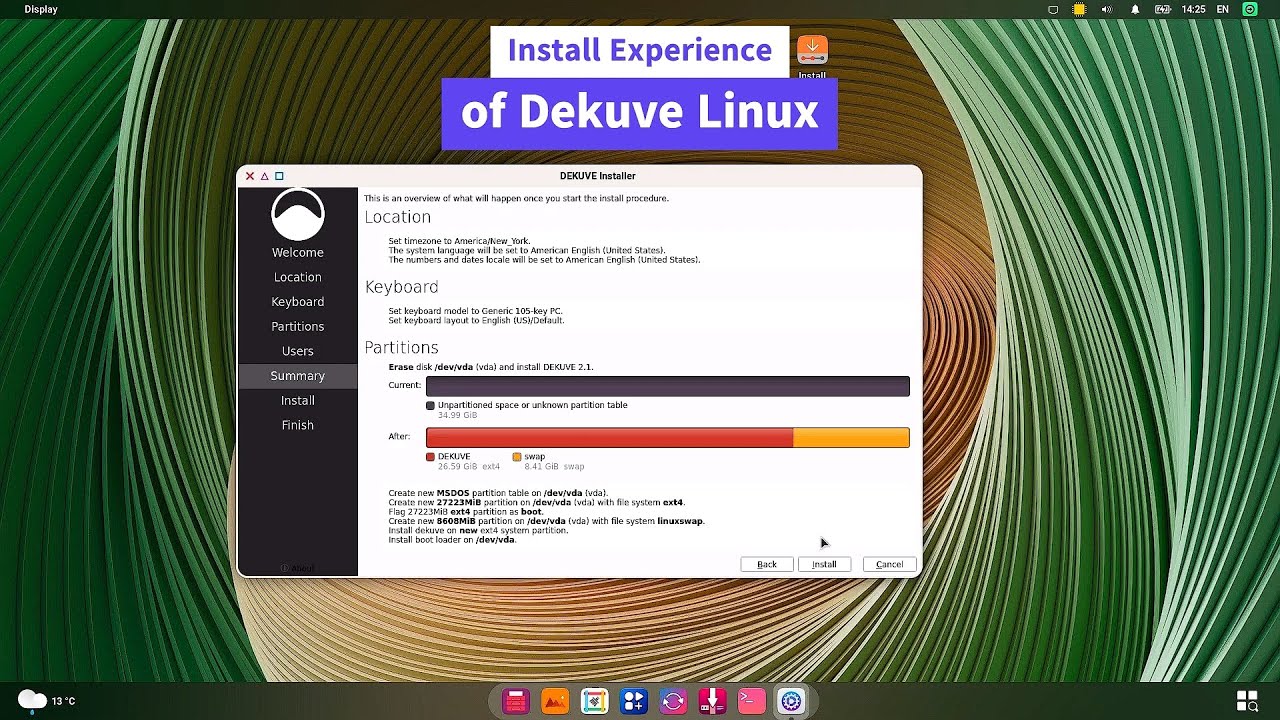This screenshot has height=720, width=1280.
Task: Click '26.59 GiB ext4' partition size text
Action: point(469,467)
